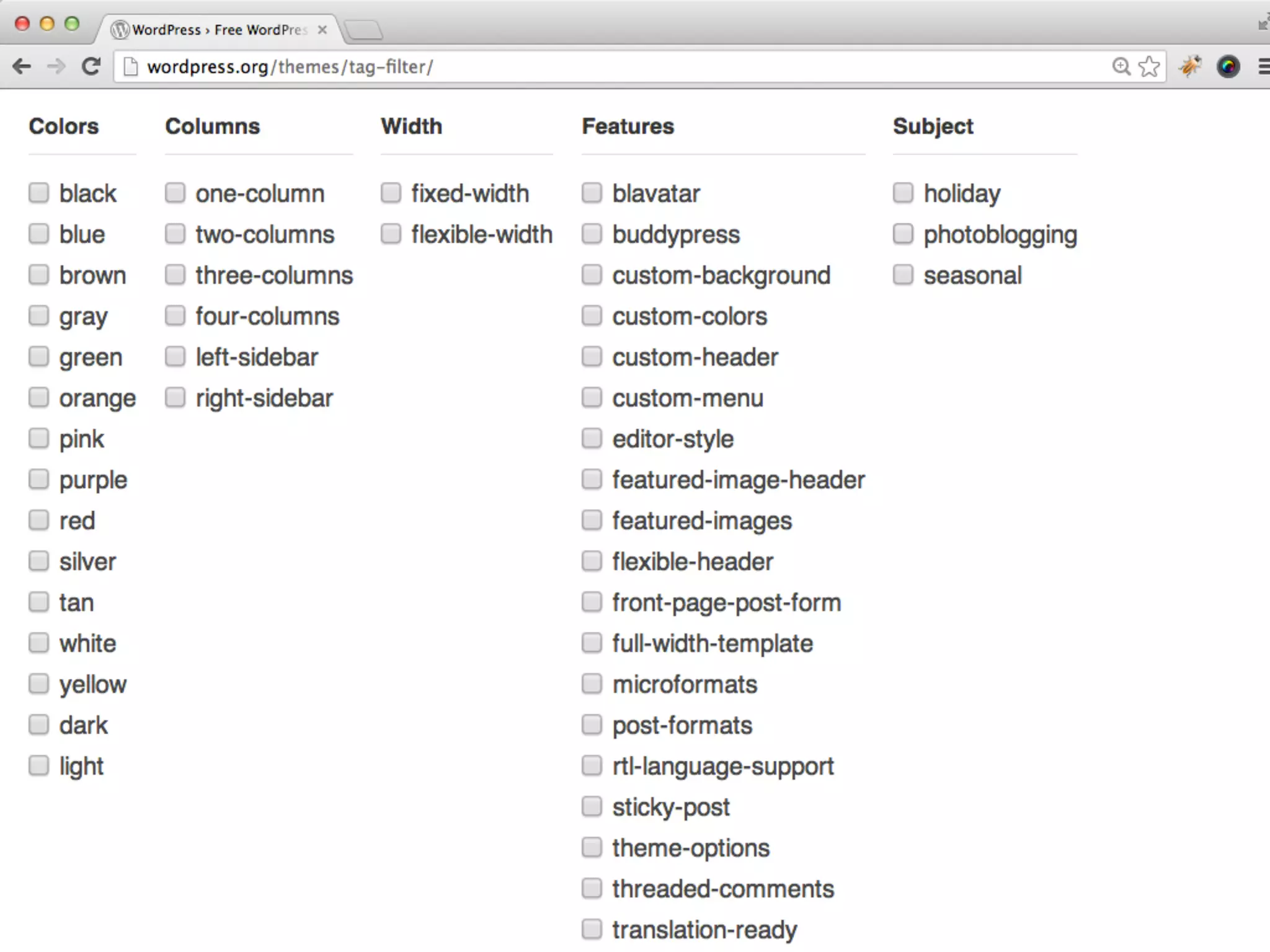
Task: Bookmark page using the star icon
Action: coord(1149,66)
